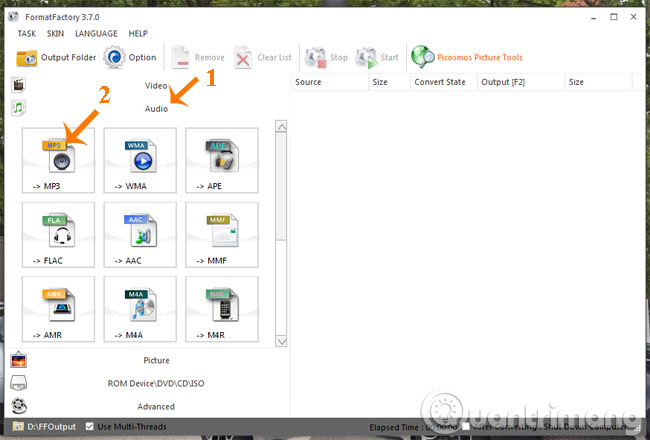Click the Clear List toolbar button
The image size is (650, 440).
tap(263, 58)
